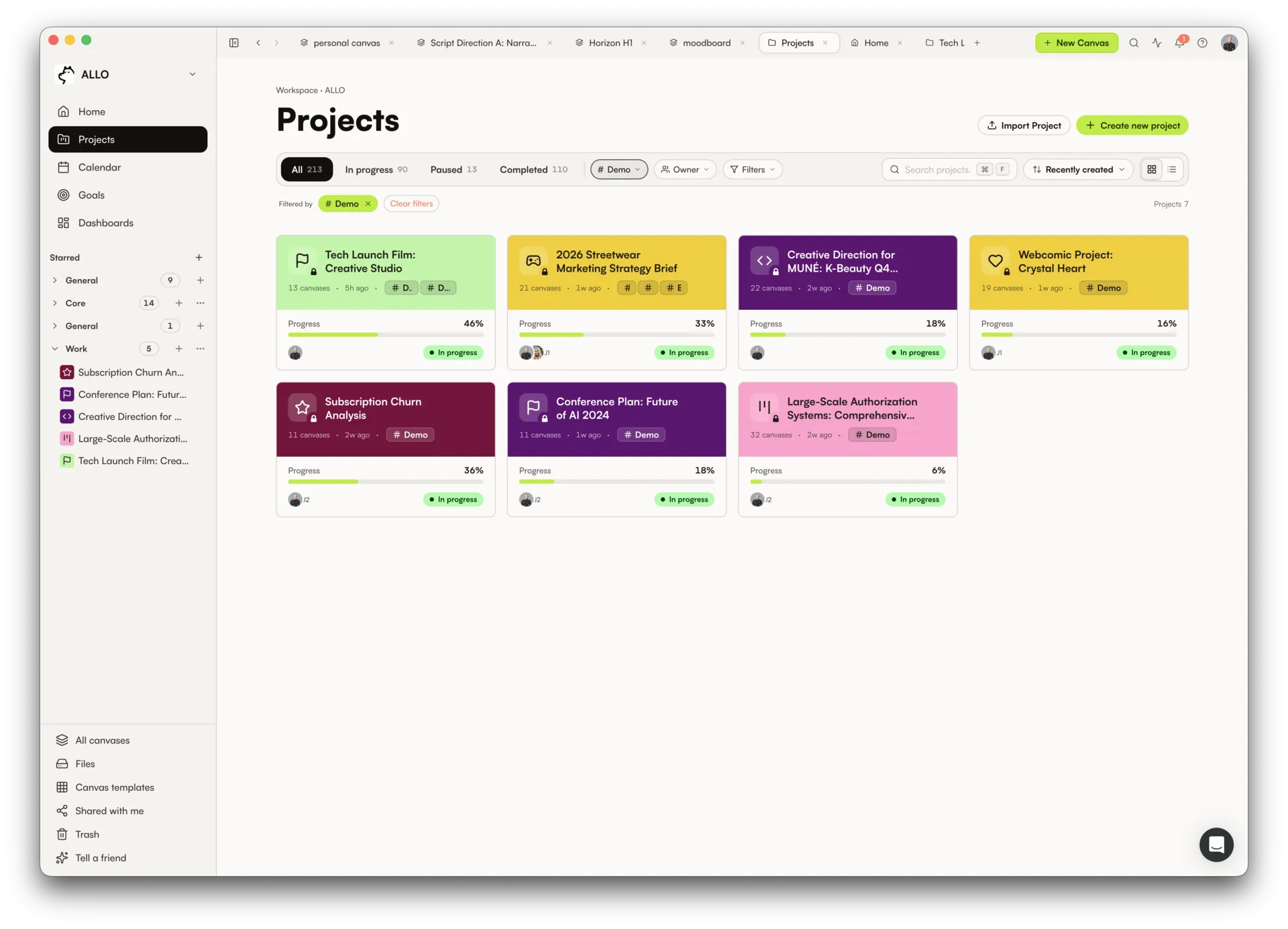Open notifications bell icon
This screenshot has height=929, width=1288.
click(1179, 43)
